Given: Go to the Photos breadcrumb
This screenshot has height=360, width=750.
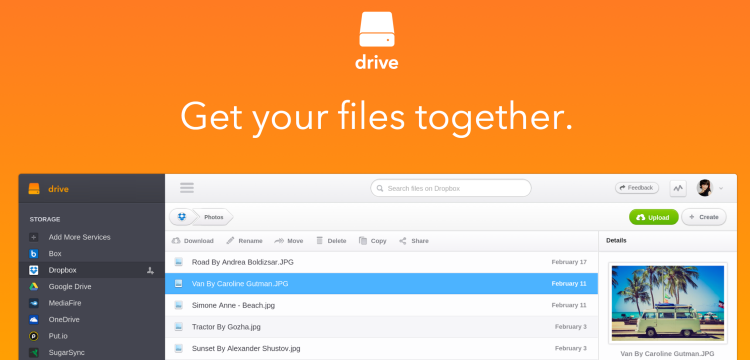Looking at the screenshot, I should coord(213,217).
